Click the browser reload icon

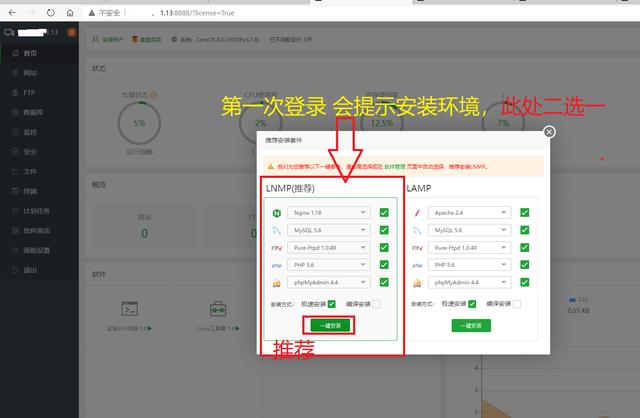[51, 13]
